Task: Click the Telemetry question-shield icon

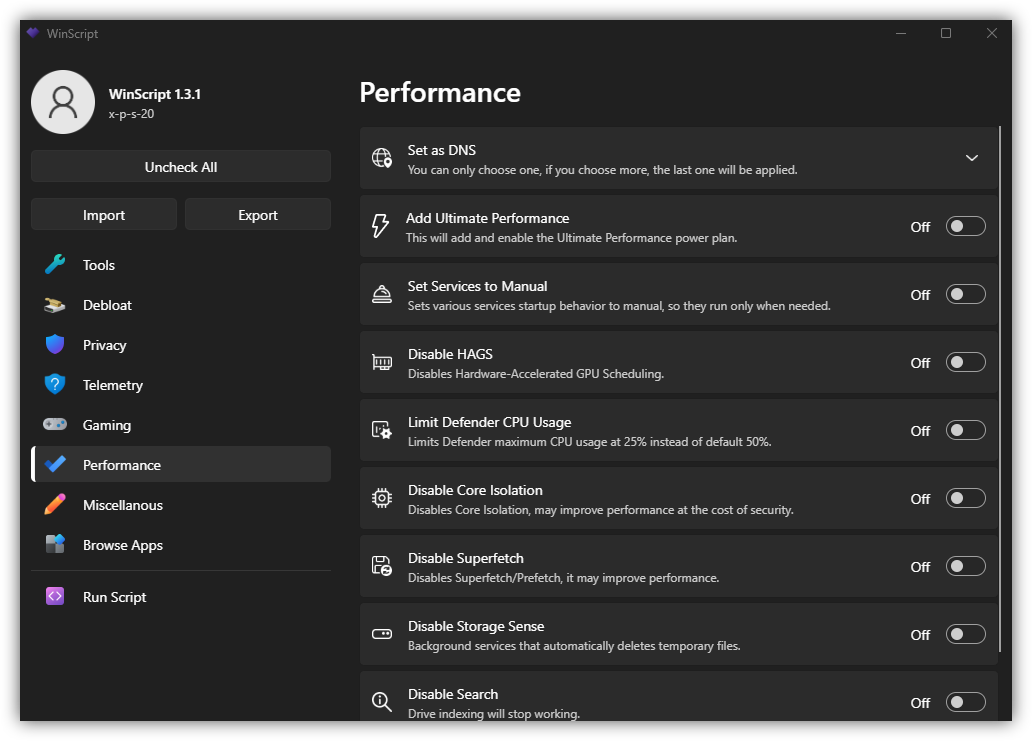Action: [55, 384]
